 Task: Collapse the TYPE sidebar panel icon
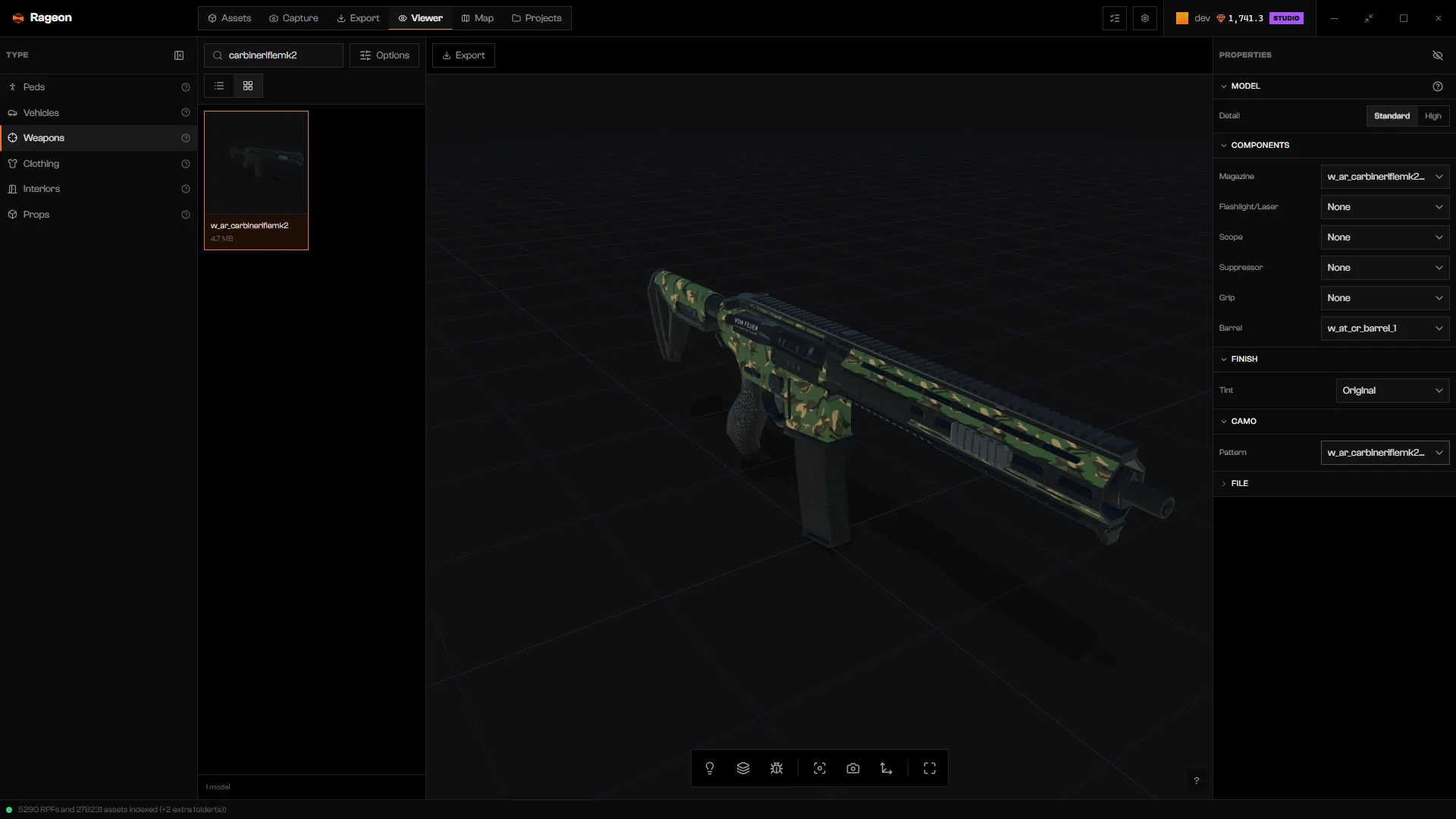(x=179, y=55)
